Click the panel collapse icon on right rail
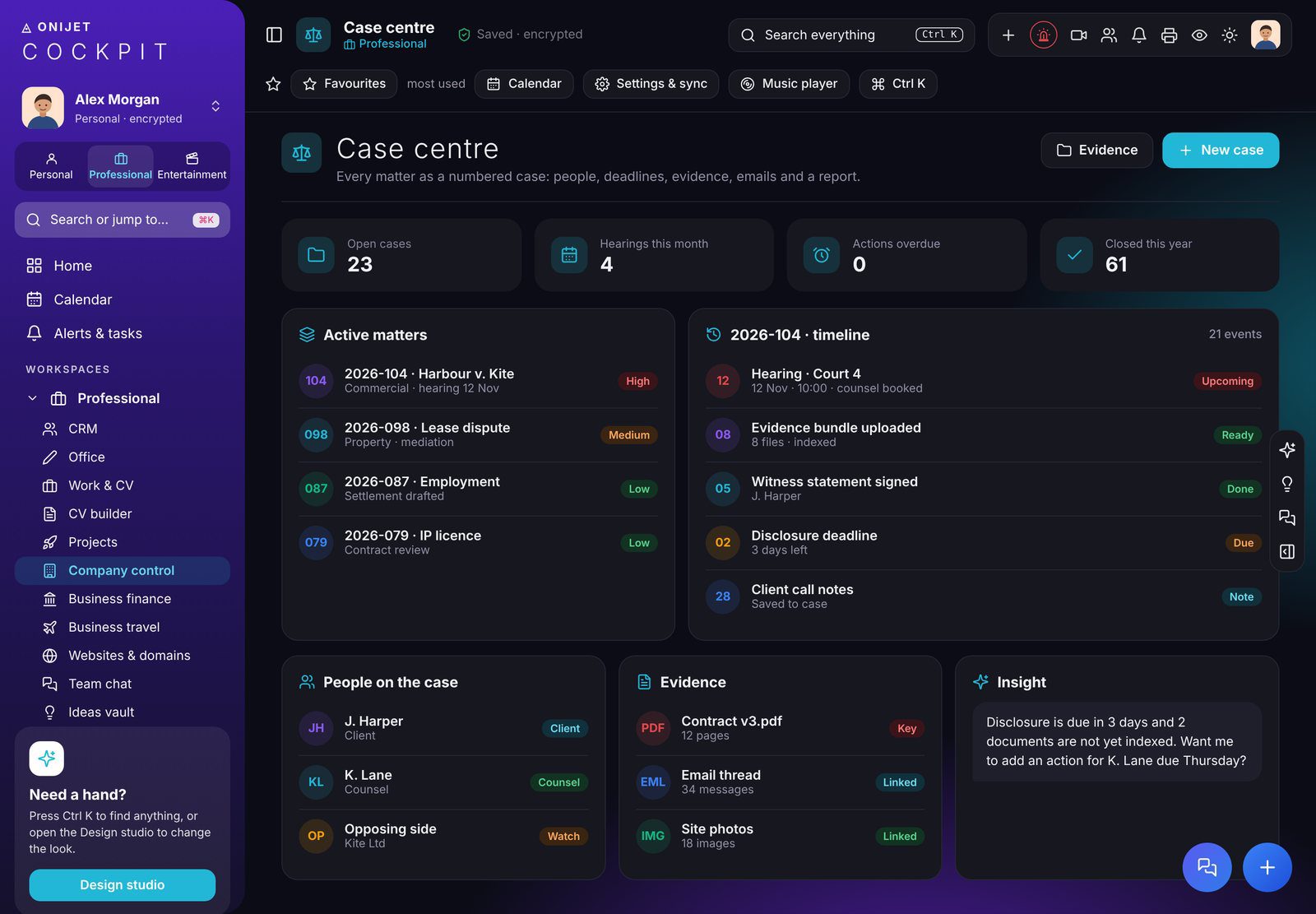1316x914 pixels. click(x=1287, y=551)
